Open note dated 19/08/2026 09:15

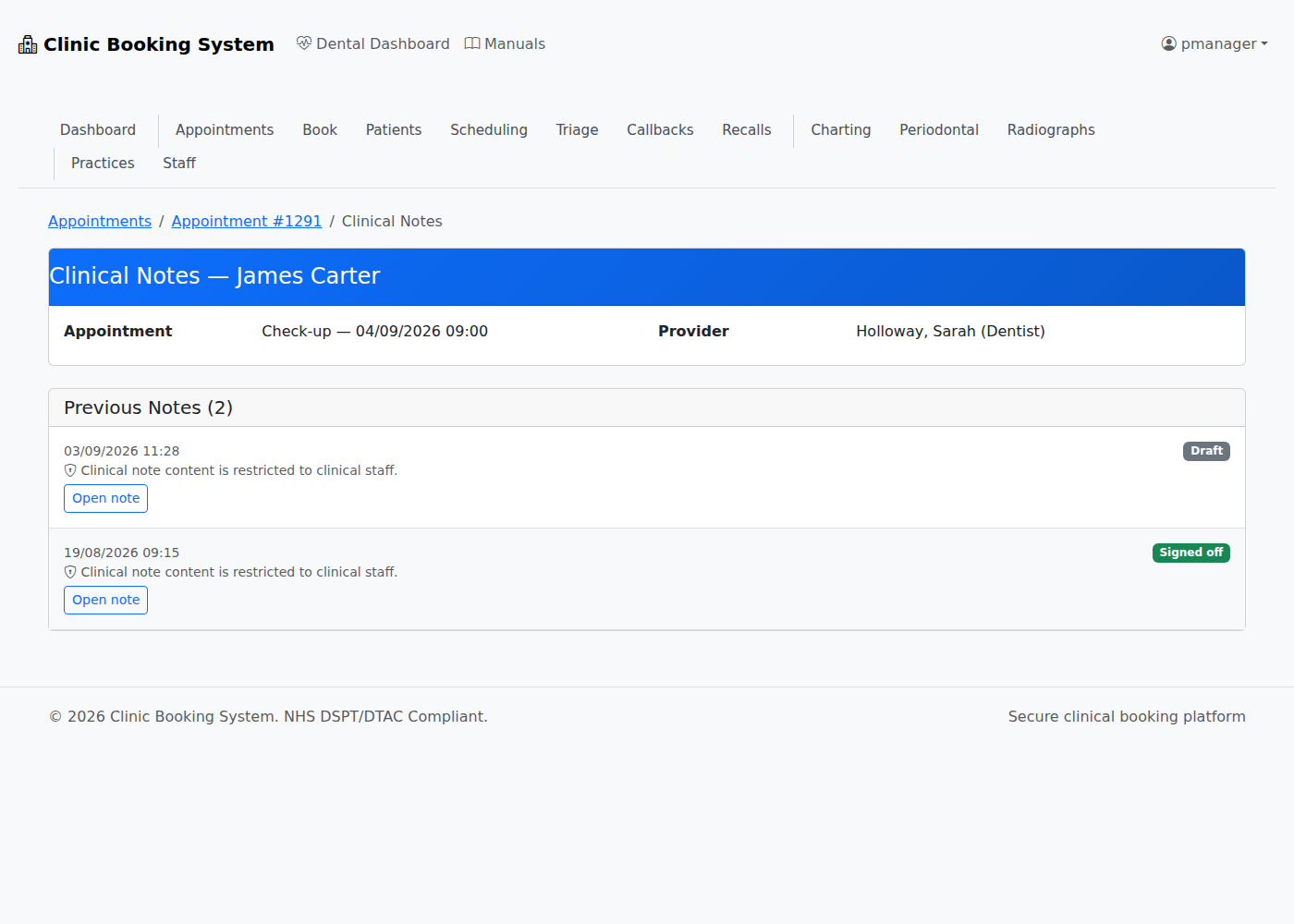click(x=106, y=600)
